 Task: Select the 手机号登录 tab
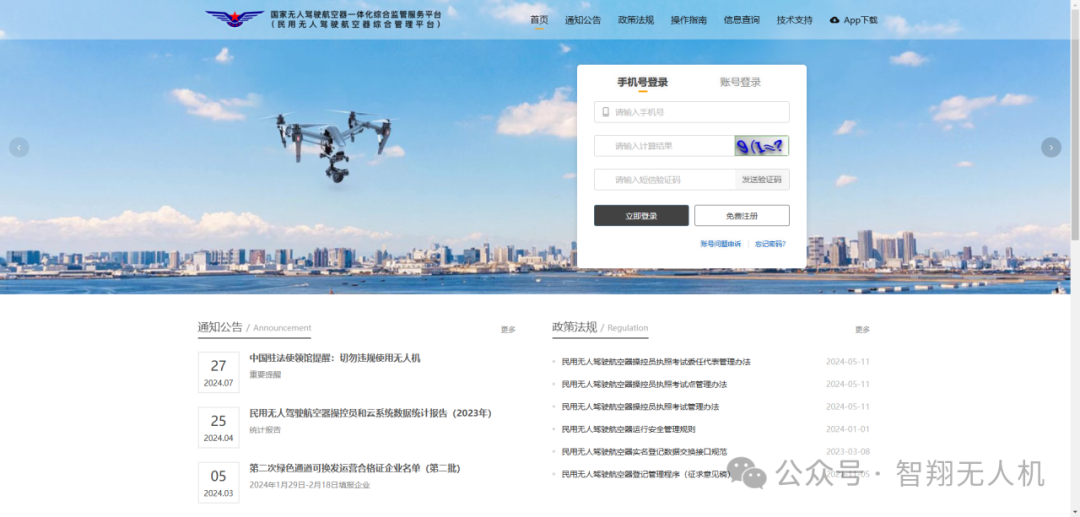coord(642,82)
